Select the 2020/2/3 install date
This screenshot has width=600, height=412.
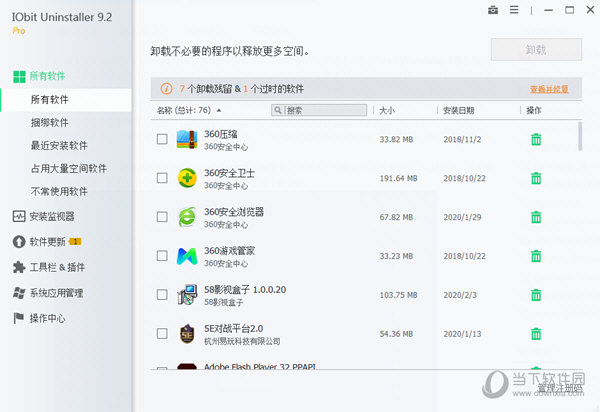(x=460, y=295)
